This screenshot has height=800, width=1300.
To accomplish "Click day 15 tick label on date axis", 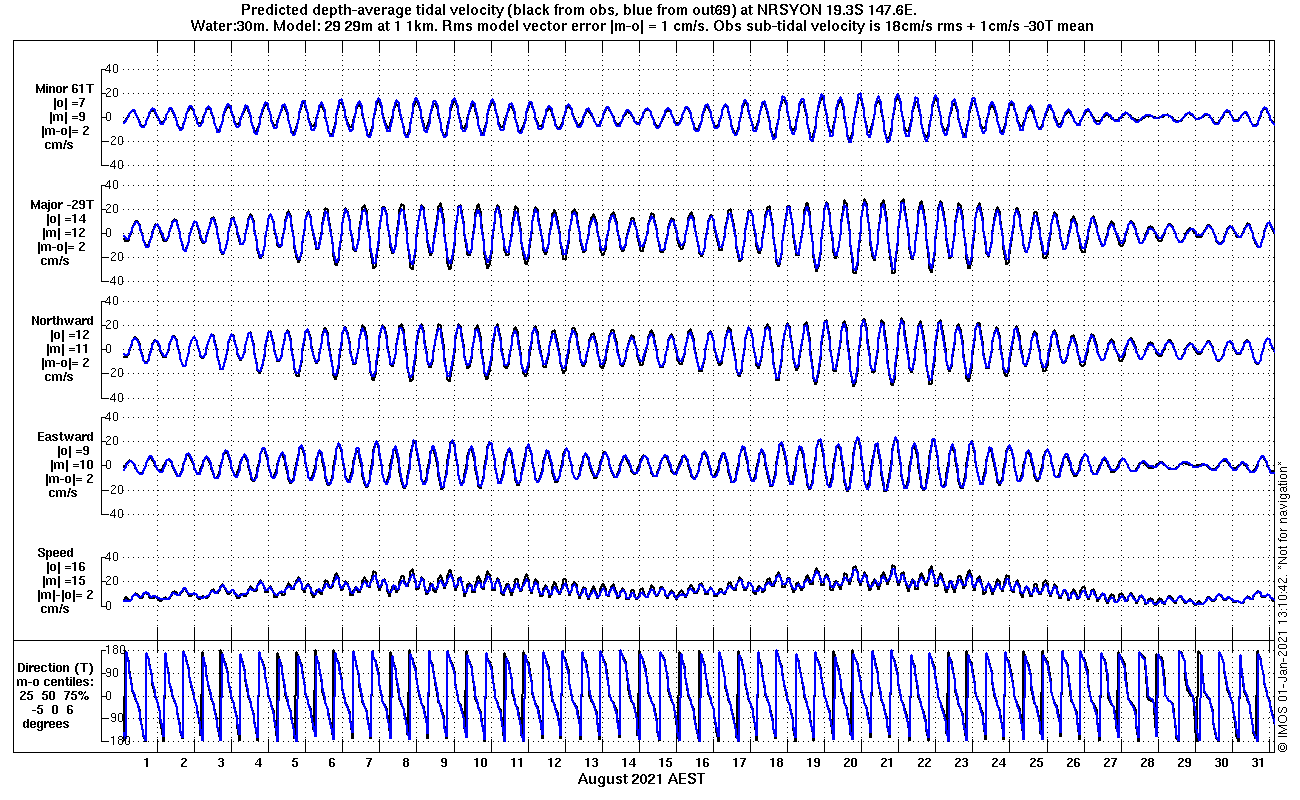I will 665,762.
